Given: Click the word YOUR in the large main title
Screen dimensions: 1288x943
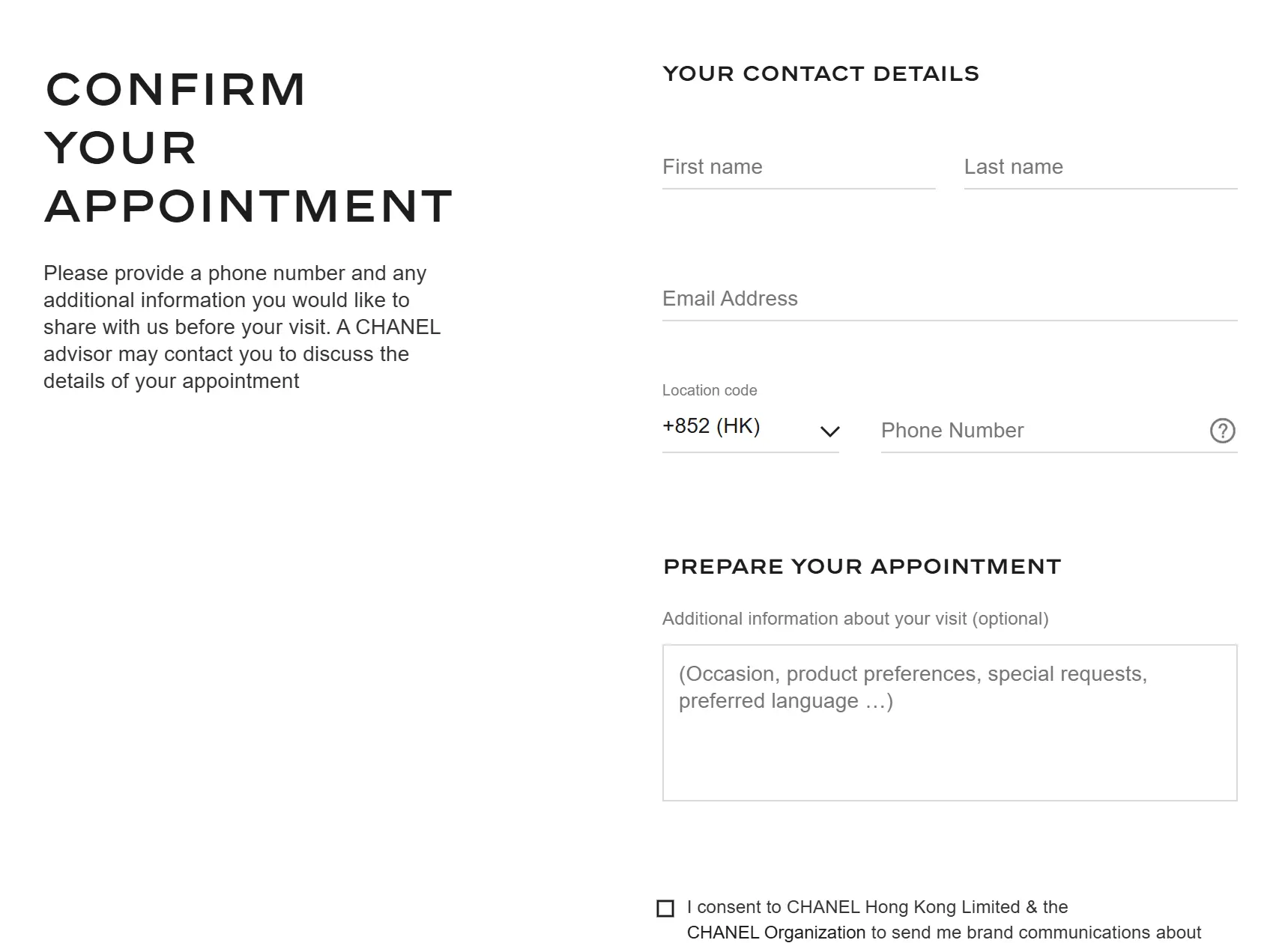Looking at the screenshot, I should point(121,148).
